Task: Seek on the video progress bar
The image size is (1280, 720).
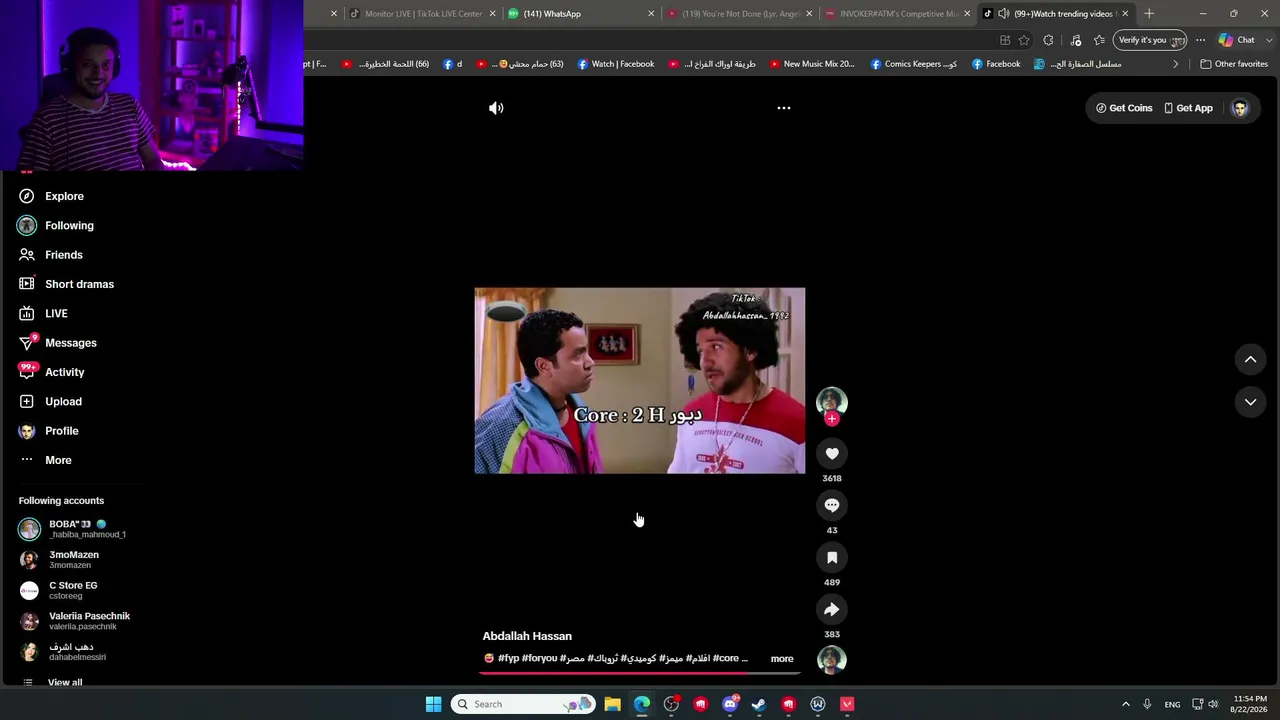Action: [640, 673]
